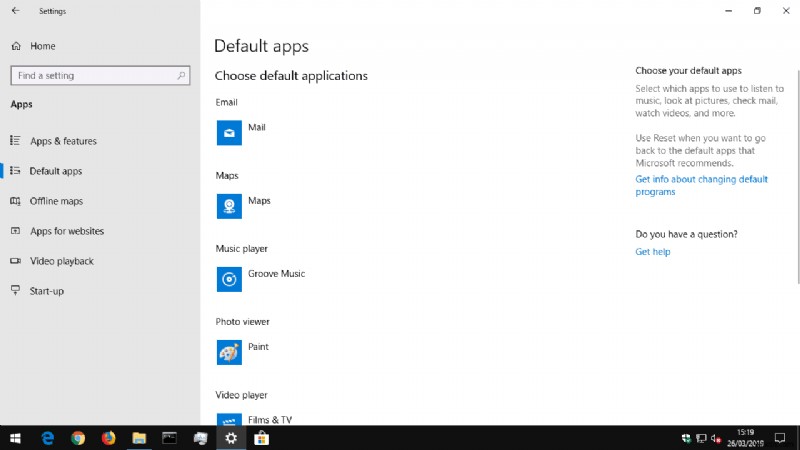Click the Mail app icon

[229, 133]
